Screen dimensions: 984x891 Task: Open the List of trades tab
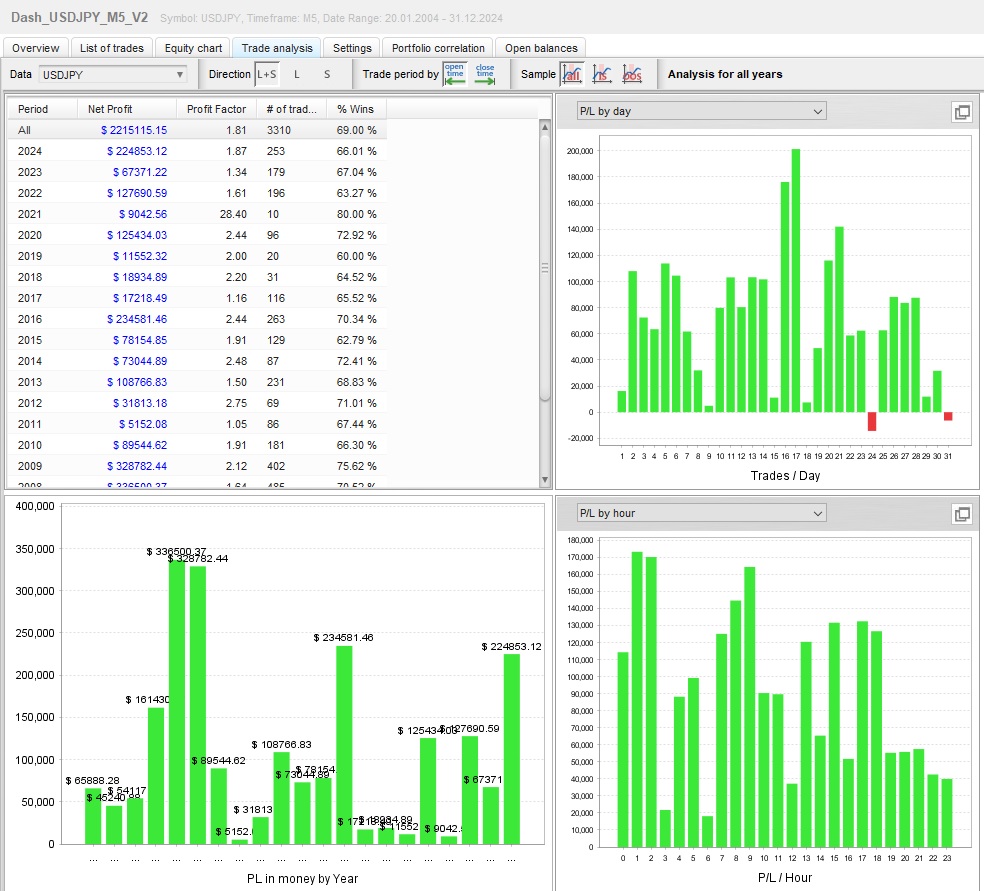(112, 48)
